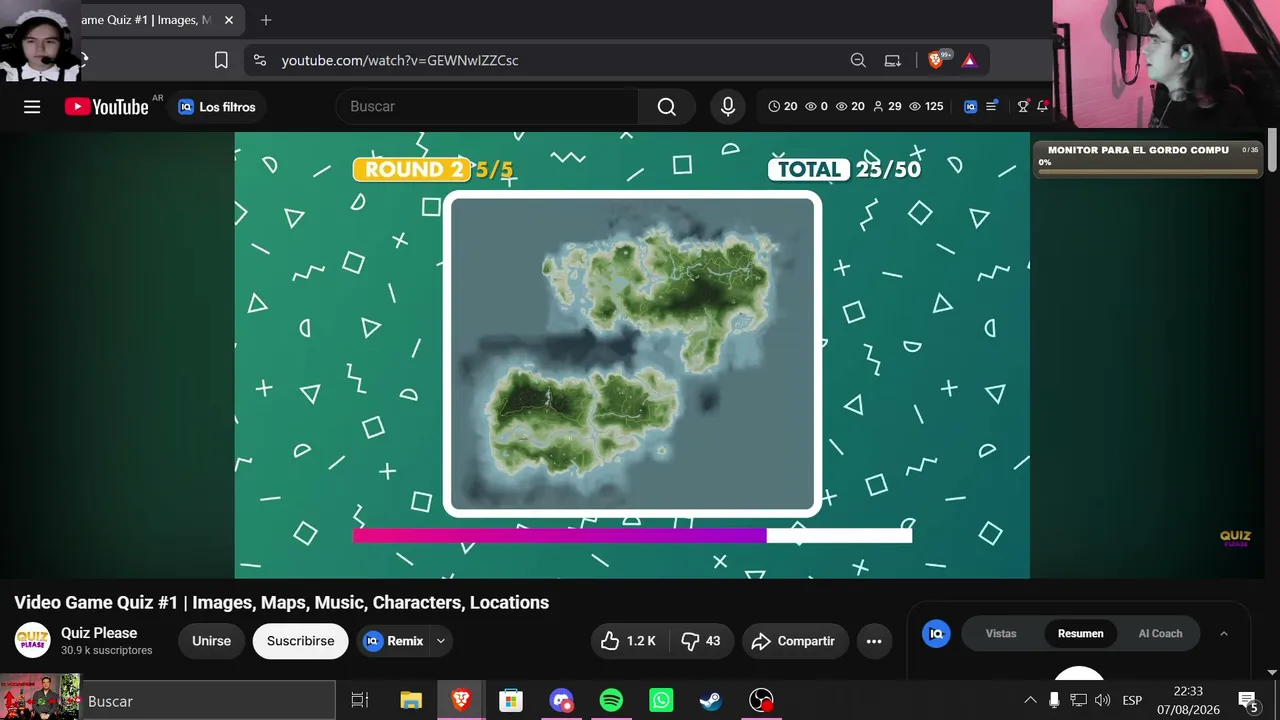Open Brave Rewards triangle icon
Image resolution: width=1280 pixels, height=720 pixels.
(969, 60)
